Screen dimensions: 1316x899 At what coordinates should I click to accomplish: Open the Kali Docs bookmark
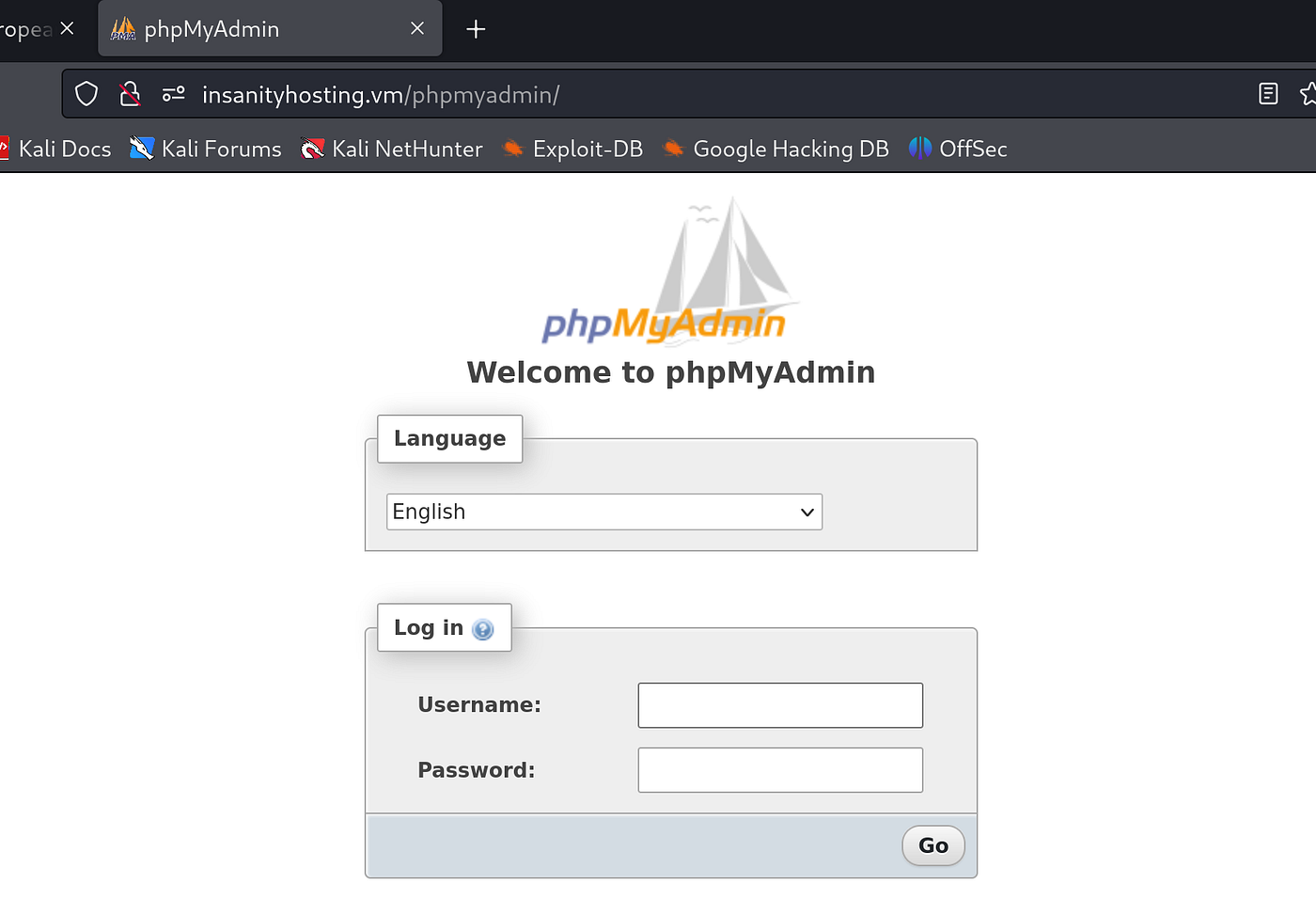pos(55,149)
